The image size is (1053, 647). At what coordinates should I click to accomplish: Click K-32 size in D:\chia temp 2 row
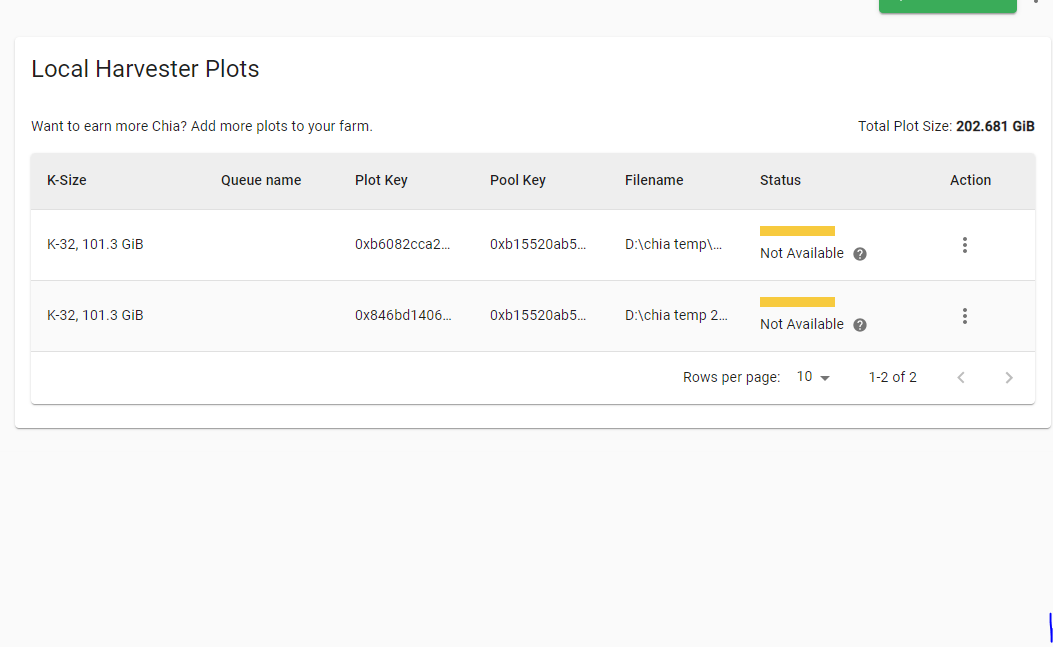[95, 315]
